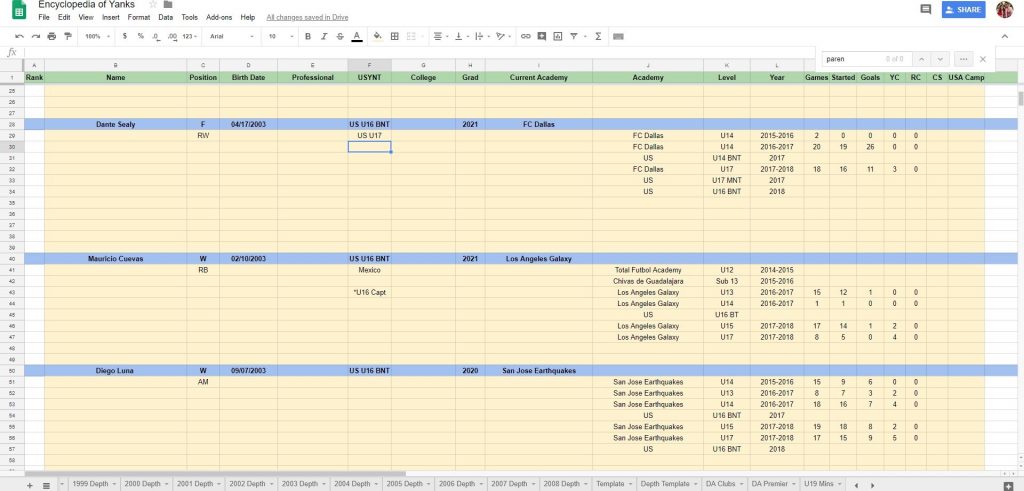Image resolution: width=1024 pixels, height=491 pixels.
Task: Star the Encyclopedia of Yanks document
Action: [x=153, y=5]
